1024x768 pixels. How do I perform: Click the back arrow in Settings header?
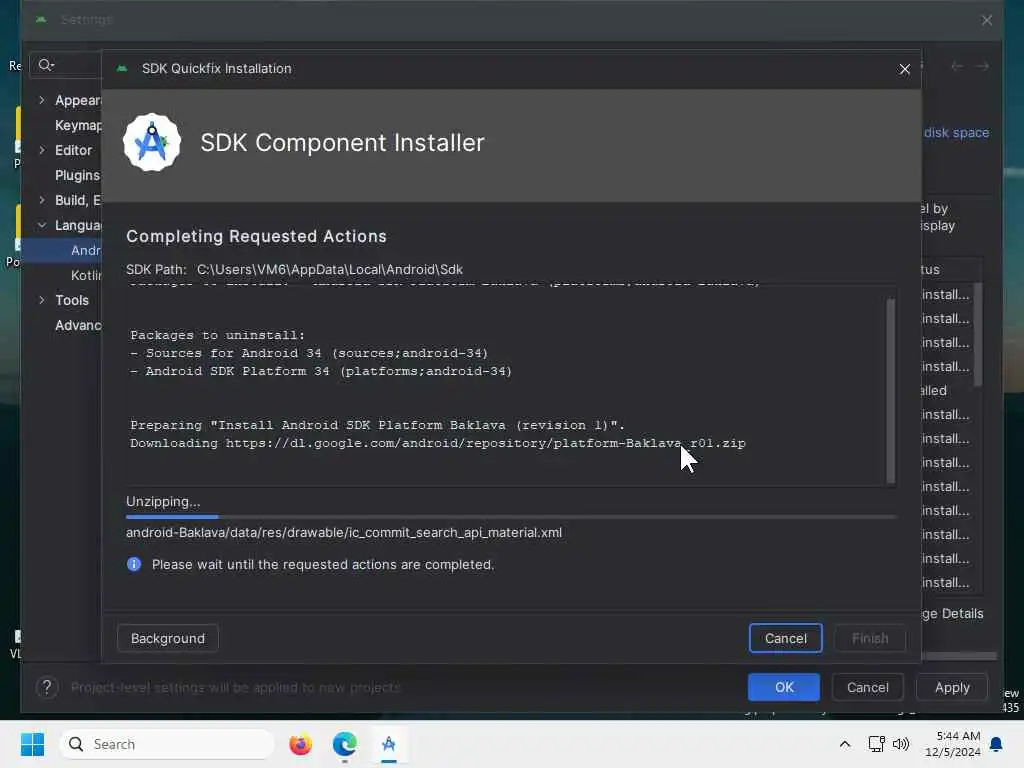(x=957, y=66)
